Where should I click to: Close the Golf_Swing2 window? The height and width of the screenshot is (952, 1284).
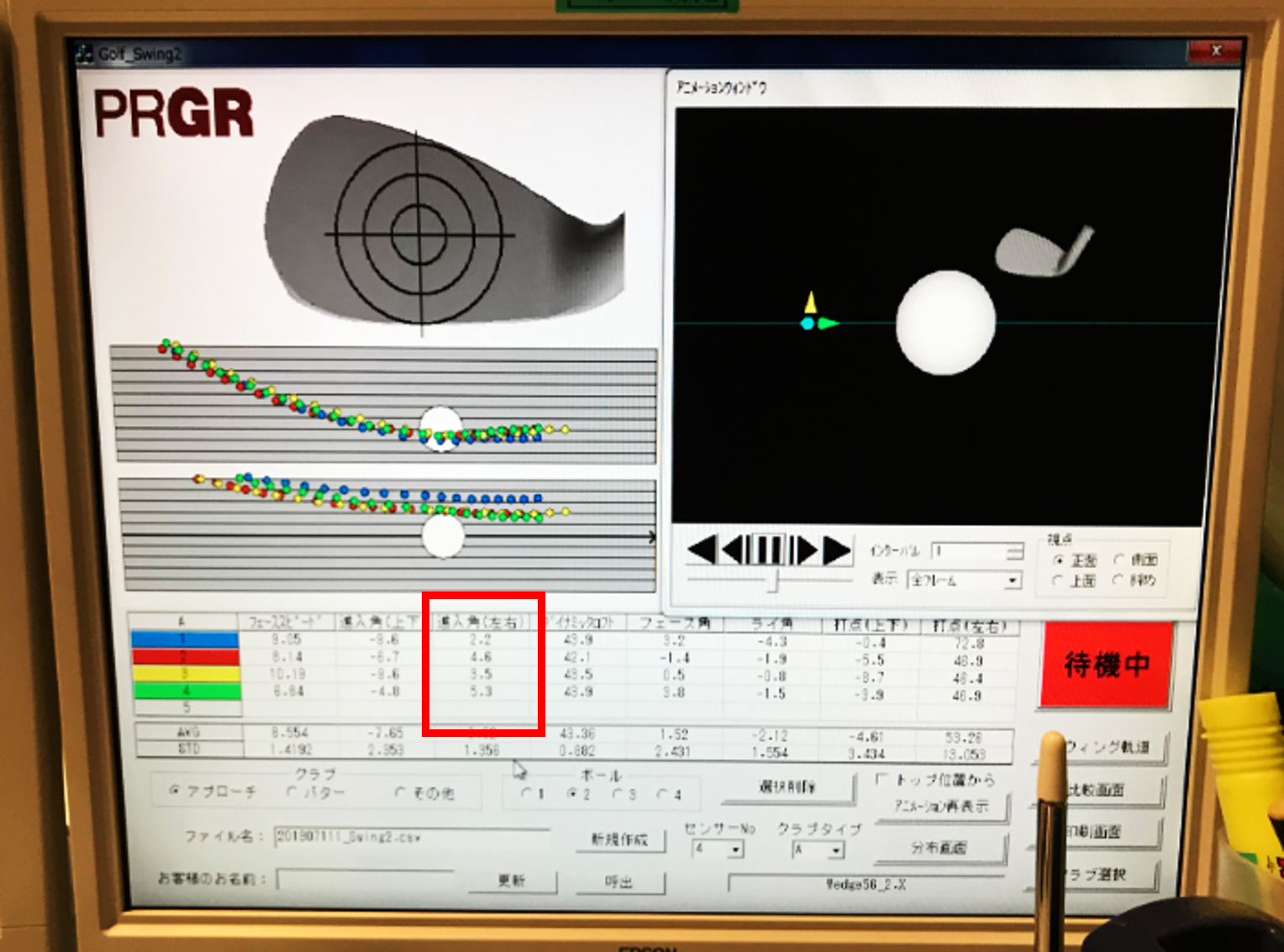click(1214, 51)
